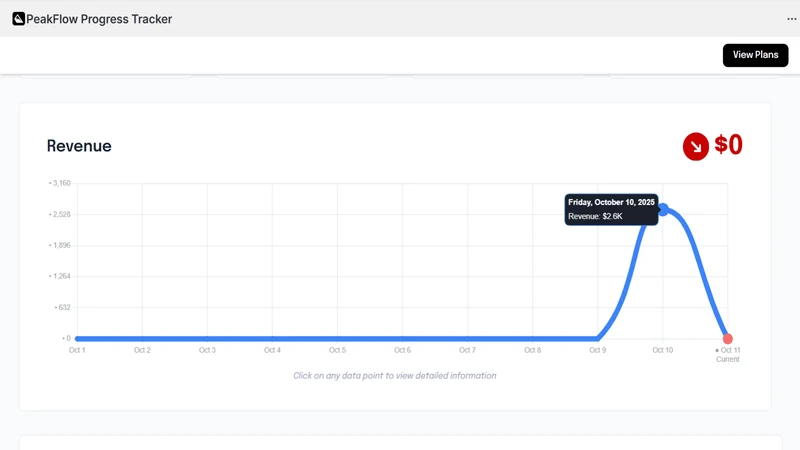Image resolution: width=800 pixels, height=450 pixels.
Task: Click the Oct 9 axis label
Action: pyautogui.click(x=597, y=350)
